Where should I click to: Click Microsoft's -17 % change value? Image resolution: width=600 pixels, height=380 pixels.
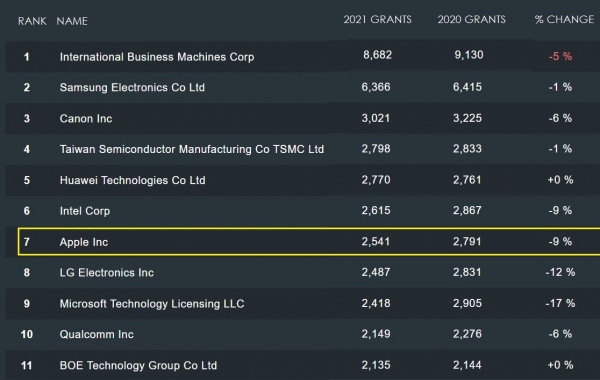[560, 303]
